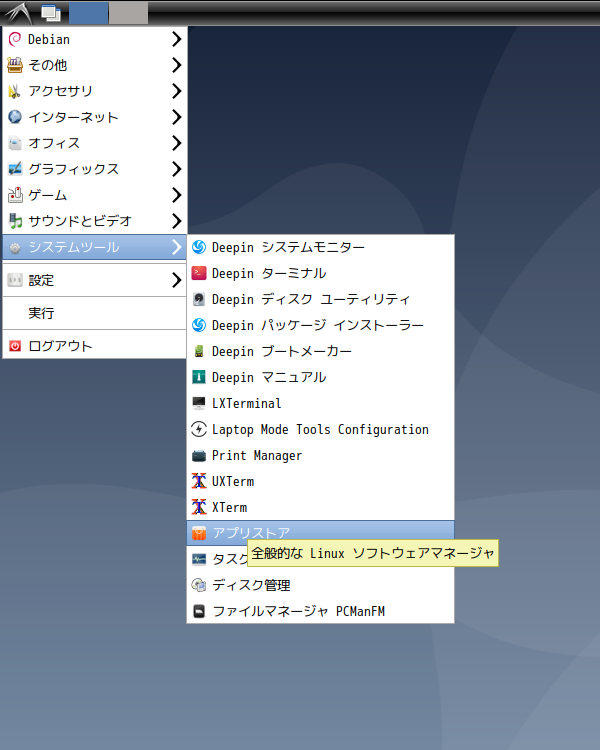
Task: Click the XTerm X icon
Action: click(x=199, y=507)
